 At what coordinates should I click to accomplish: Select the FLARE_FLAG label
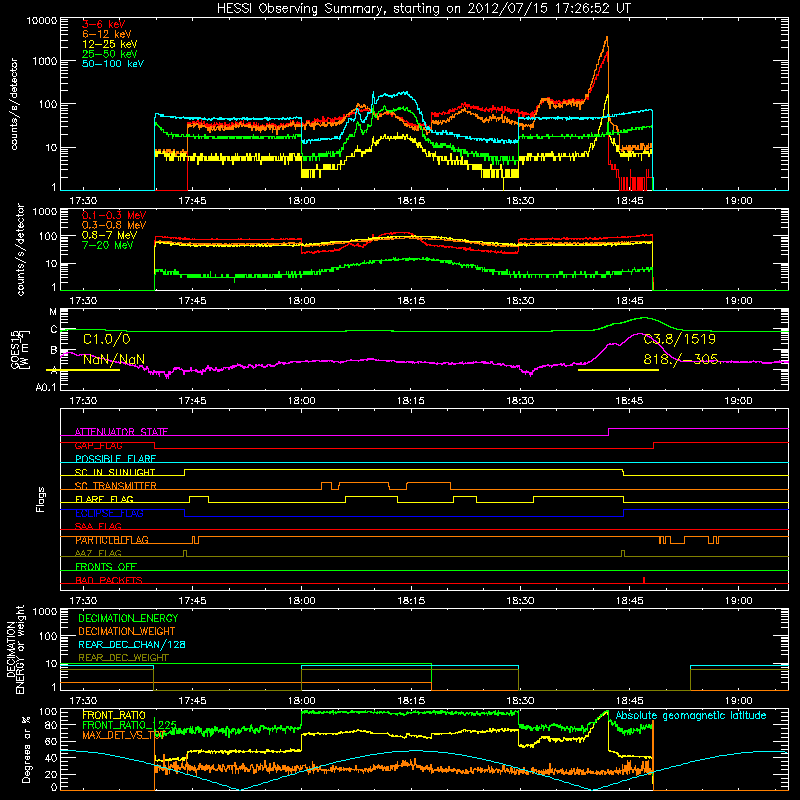[104, 499]
